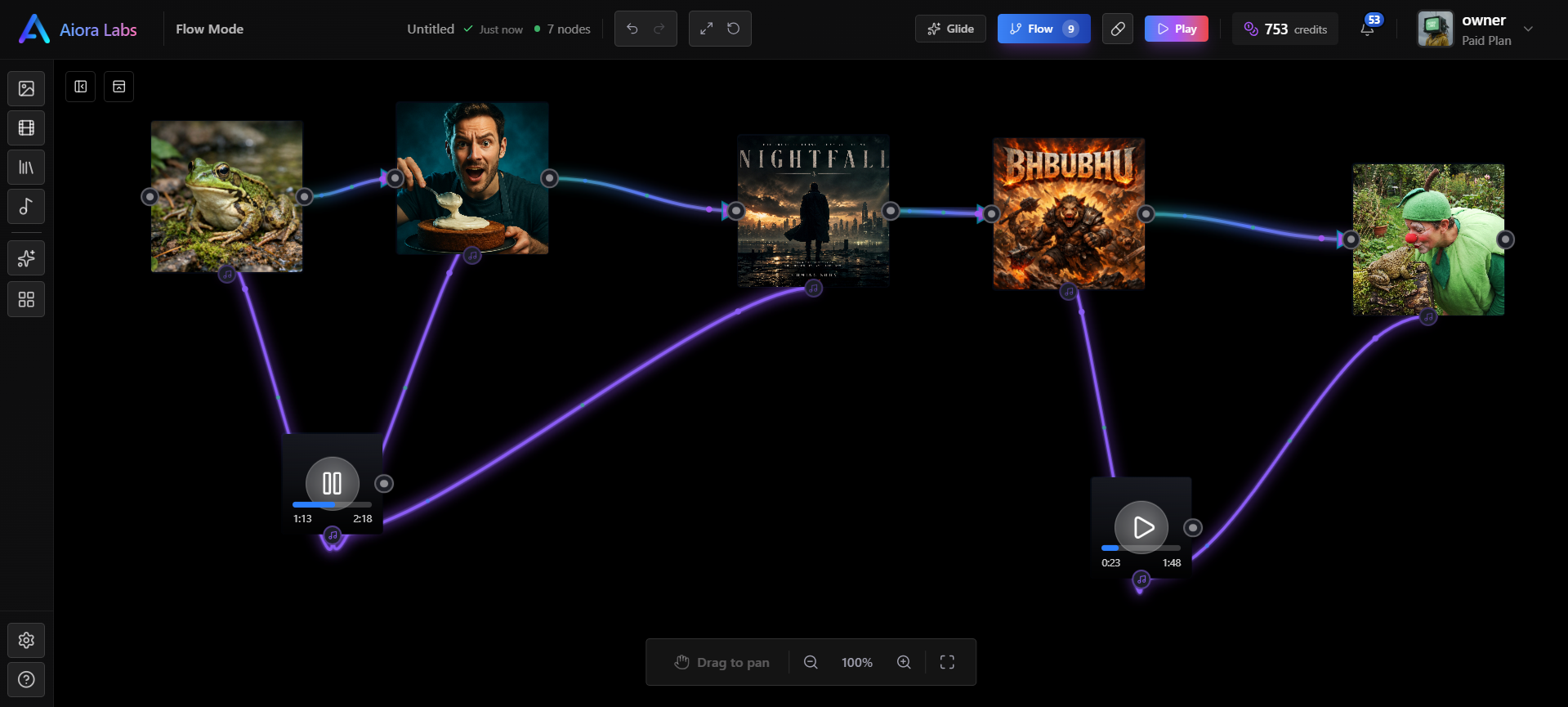Viewport: 1568px width, 707px height.
Task: Open the notifications bell
Action: [1368, 29]
